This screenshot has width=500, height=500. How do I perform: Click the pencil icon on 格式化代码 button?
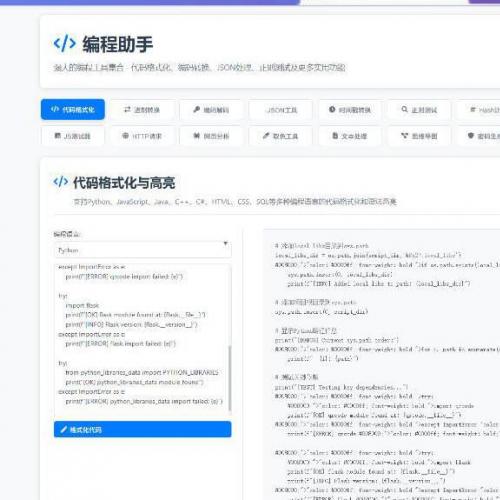tap(64, 429)
